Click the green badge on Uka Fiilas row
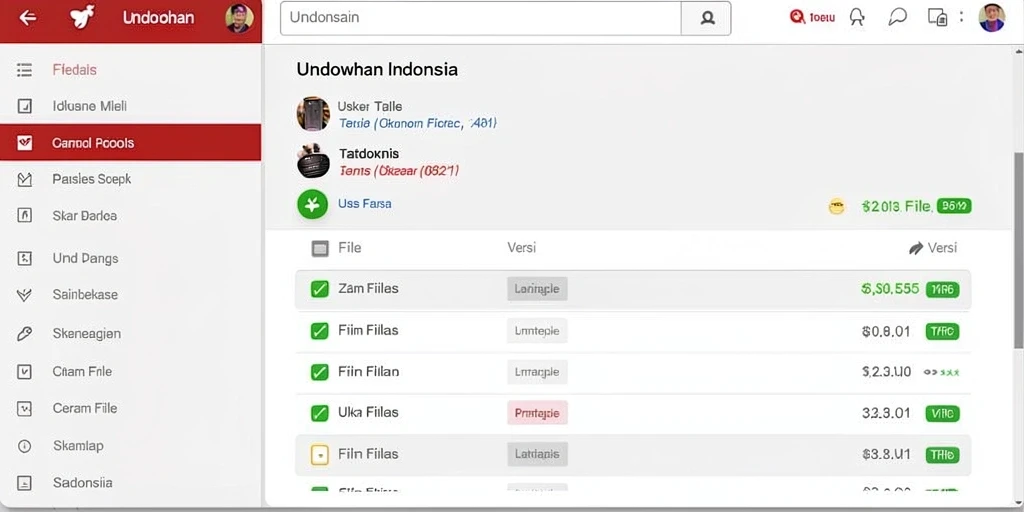 pos(942,413)
